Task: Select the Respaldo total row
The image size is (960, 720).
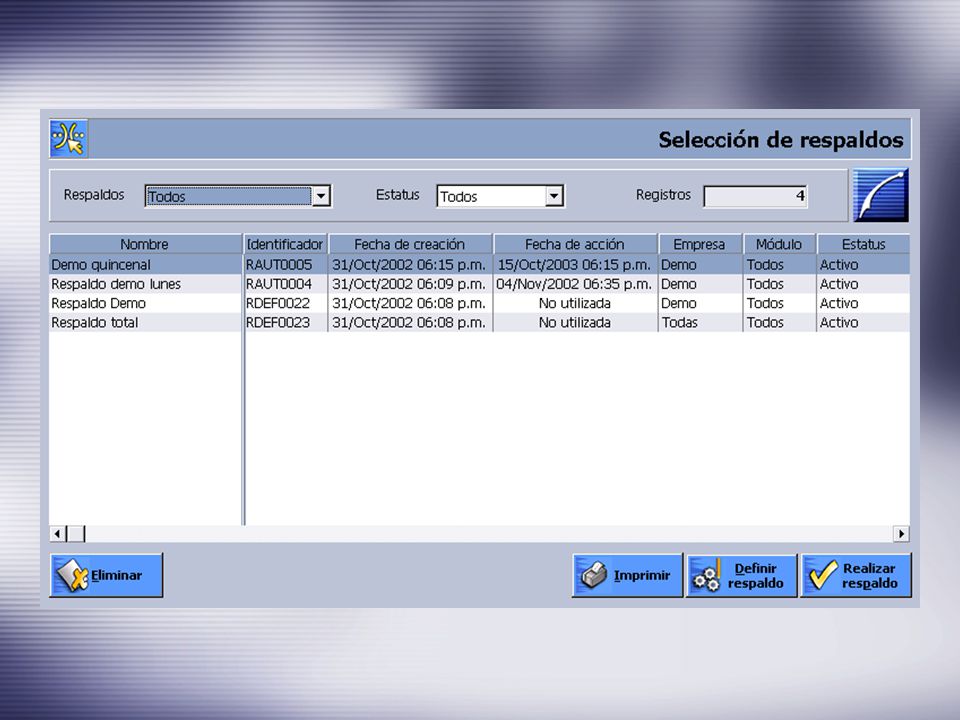Action: (x=479, y=322)
